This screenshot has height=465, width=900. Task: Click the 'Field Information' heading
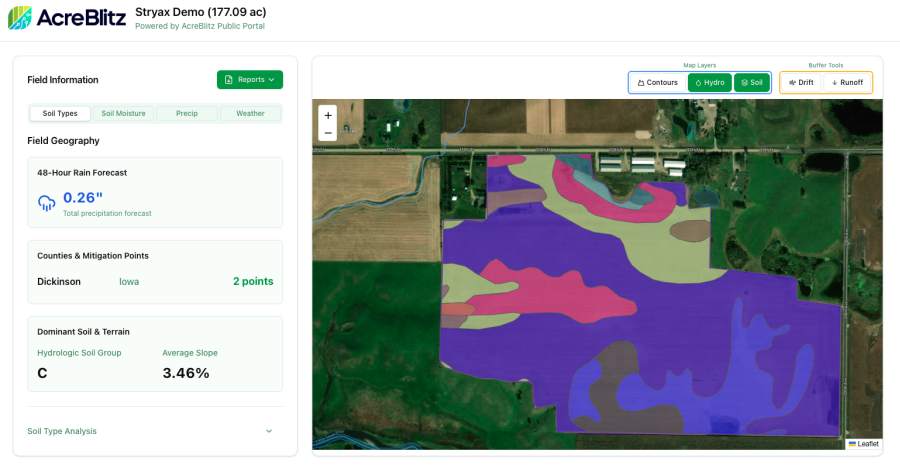[63, 80]
